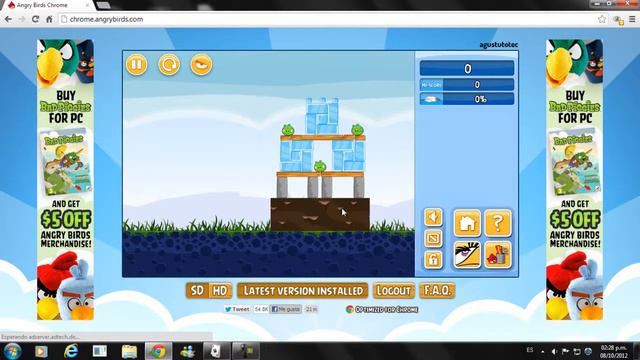
Task: Open the red bird shop bucket icon
Action: pos(498,254)
